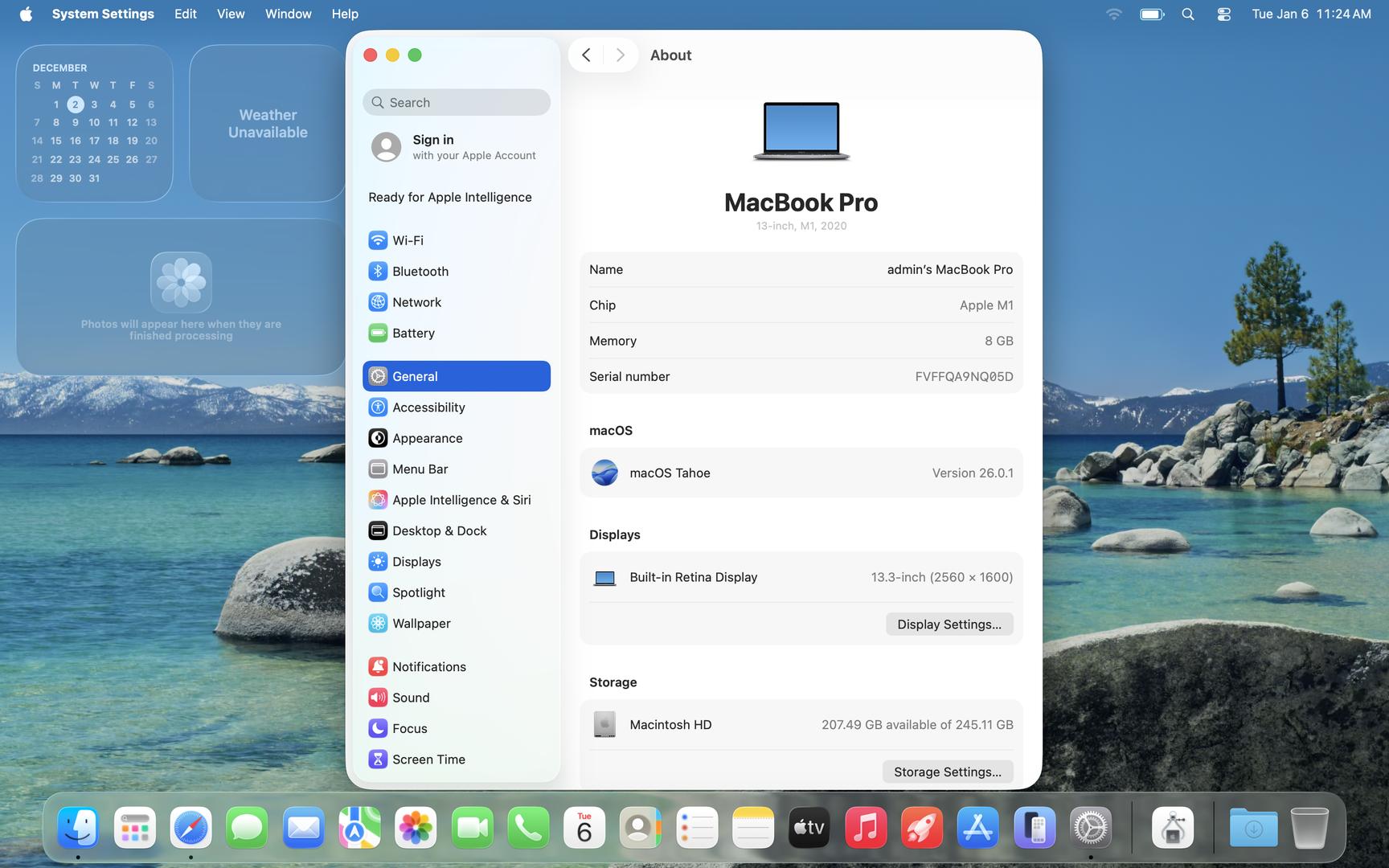This screenshot has width=1389, height=868.
Task: Open the Control Center menu bar icon
Action: click(x=1223, y=14)
